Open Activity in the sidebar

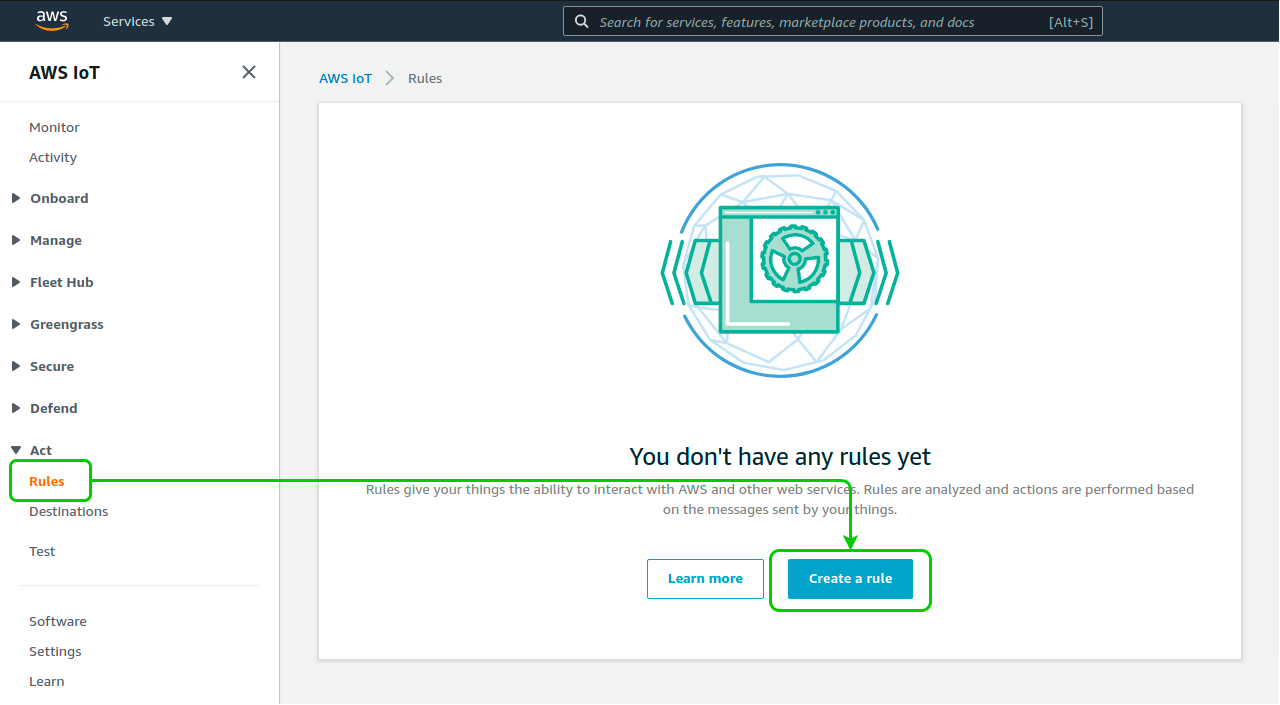[53, 157]
